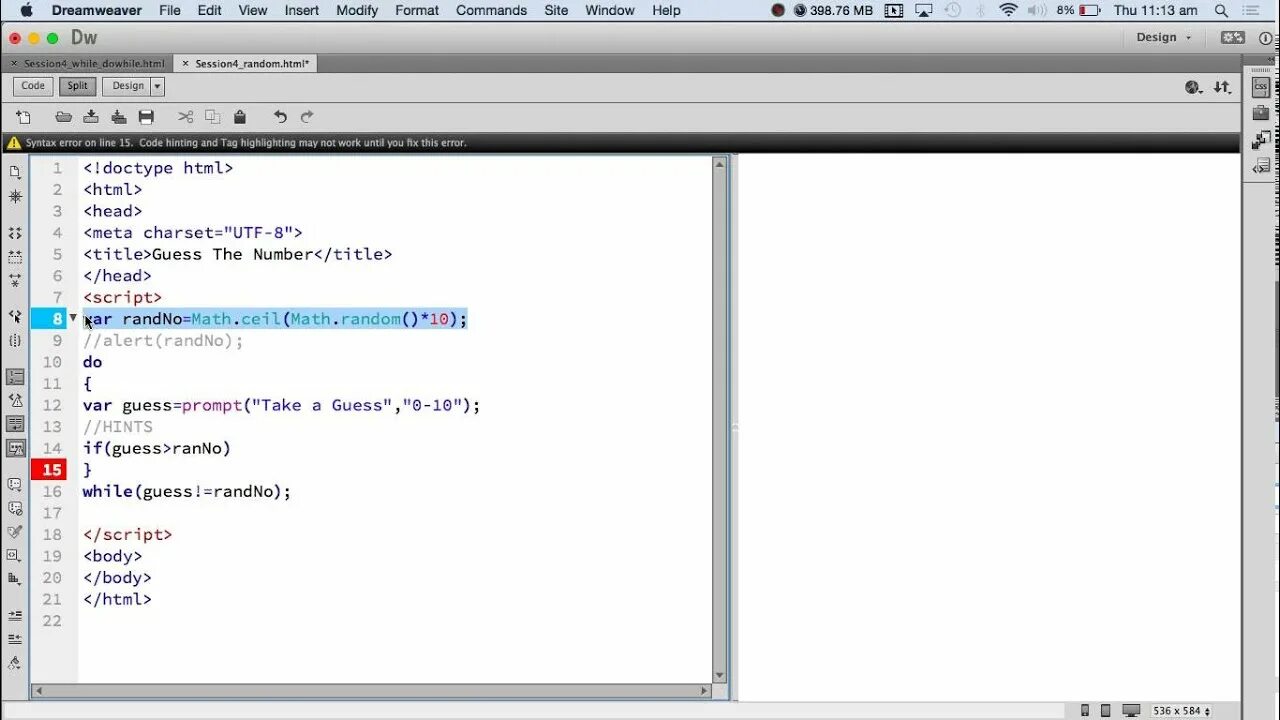Image resolution: width=1280 pixels, height=720 pixels.
Task: Toggle Syntax Error Alerts in info bar
Action: coord(15,449)
